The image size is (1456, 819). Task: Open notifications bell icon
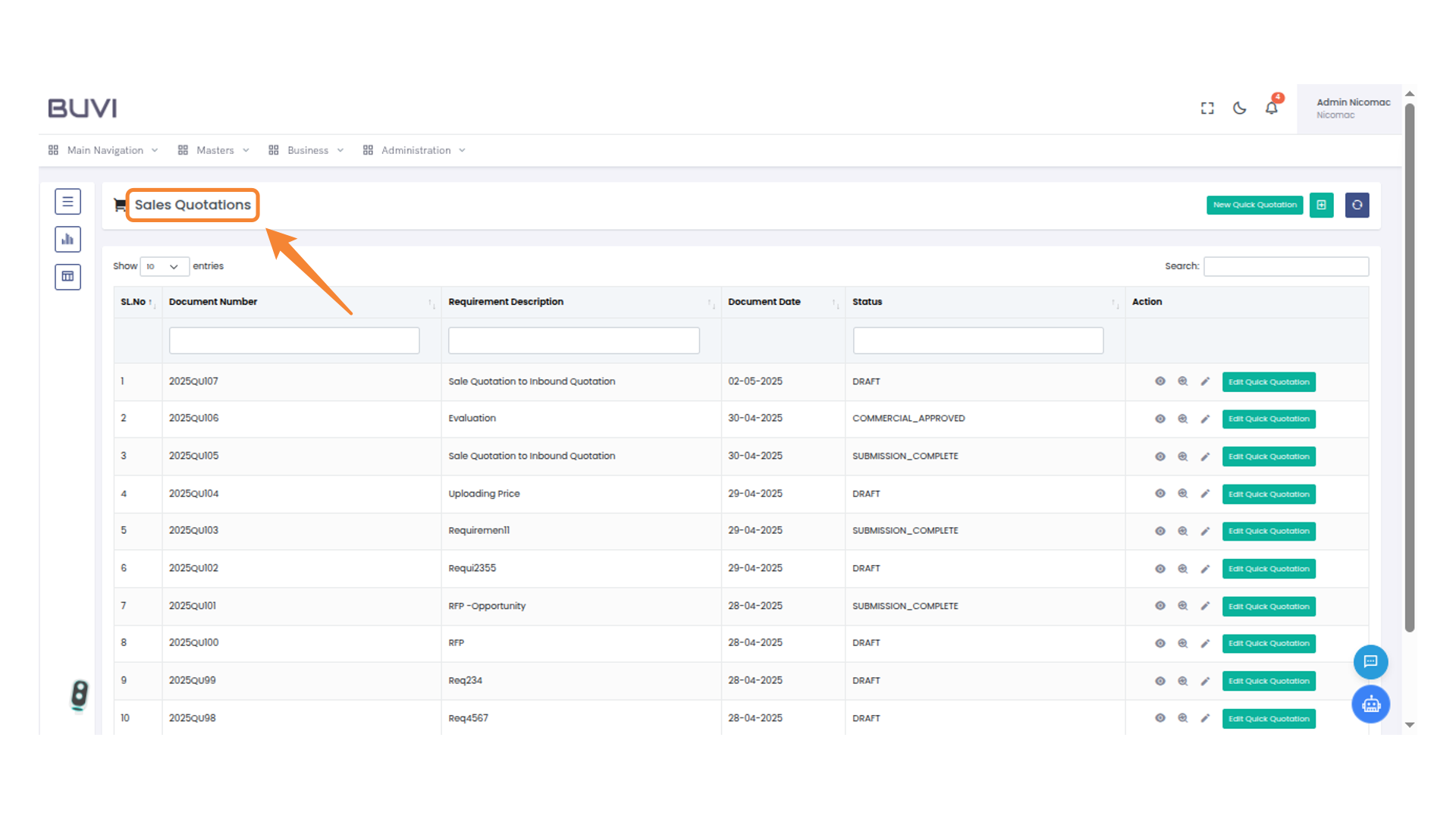click(x=1272, y=108)
